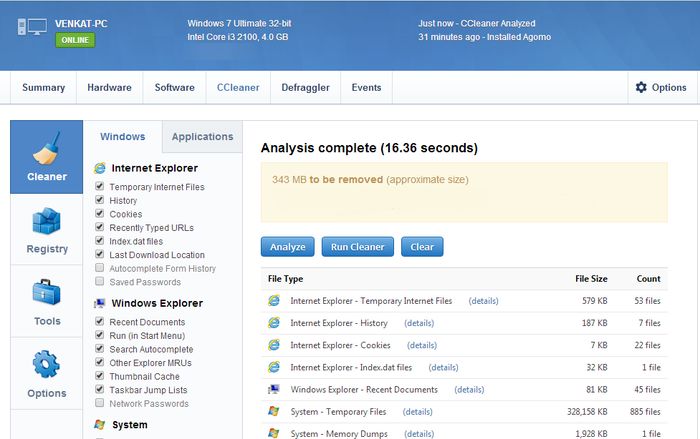The width and height of the screenshot is (700, 439).
Task: Click the Windows Explorer icon in sidebar header
Action: 99,303
